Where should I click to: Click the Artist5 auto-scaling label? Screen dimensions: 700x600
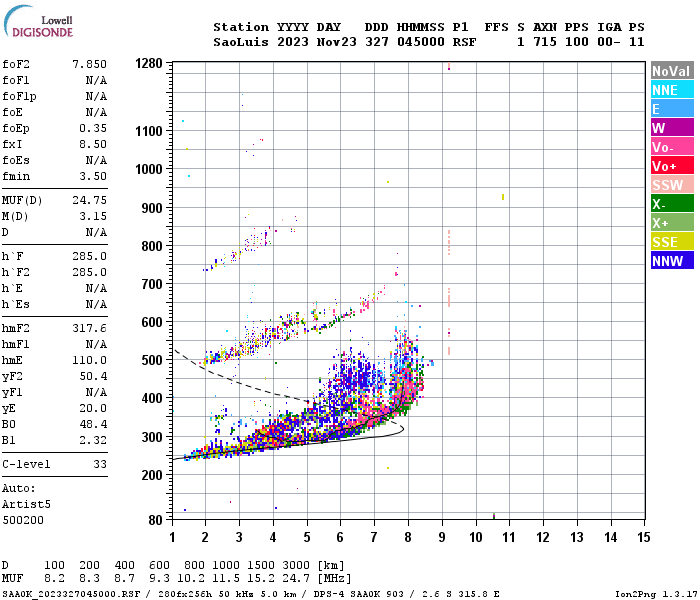26,504
